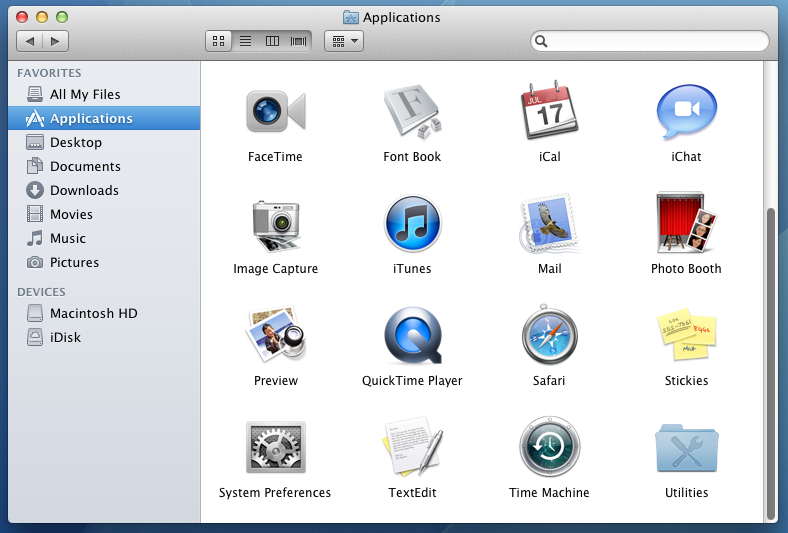Screen dimensions: 788x533
Task: Click in the Finder search field
Action: [x=650, y=41]
